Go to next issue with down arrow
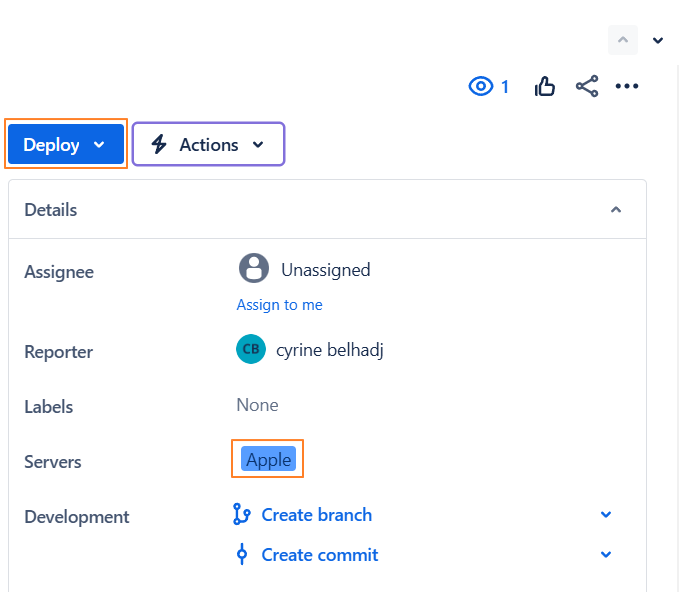This screenshot has width=679, height=592. (x=658, y=40)
